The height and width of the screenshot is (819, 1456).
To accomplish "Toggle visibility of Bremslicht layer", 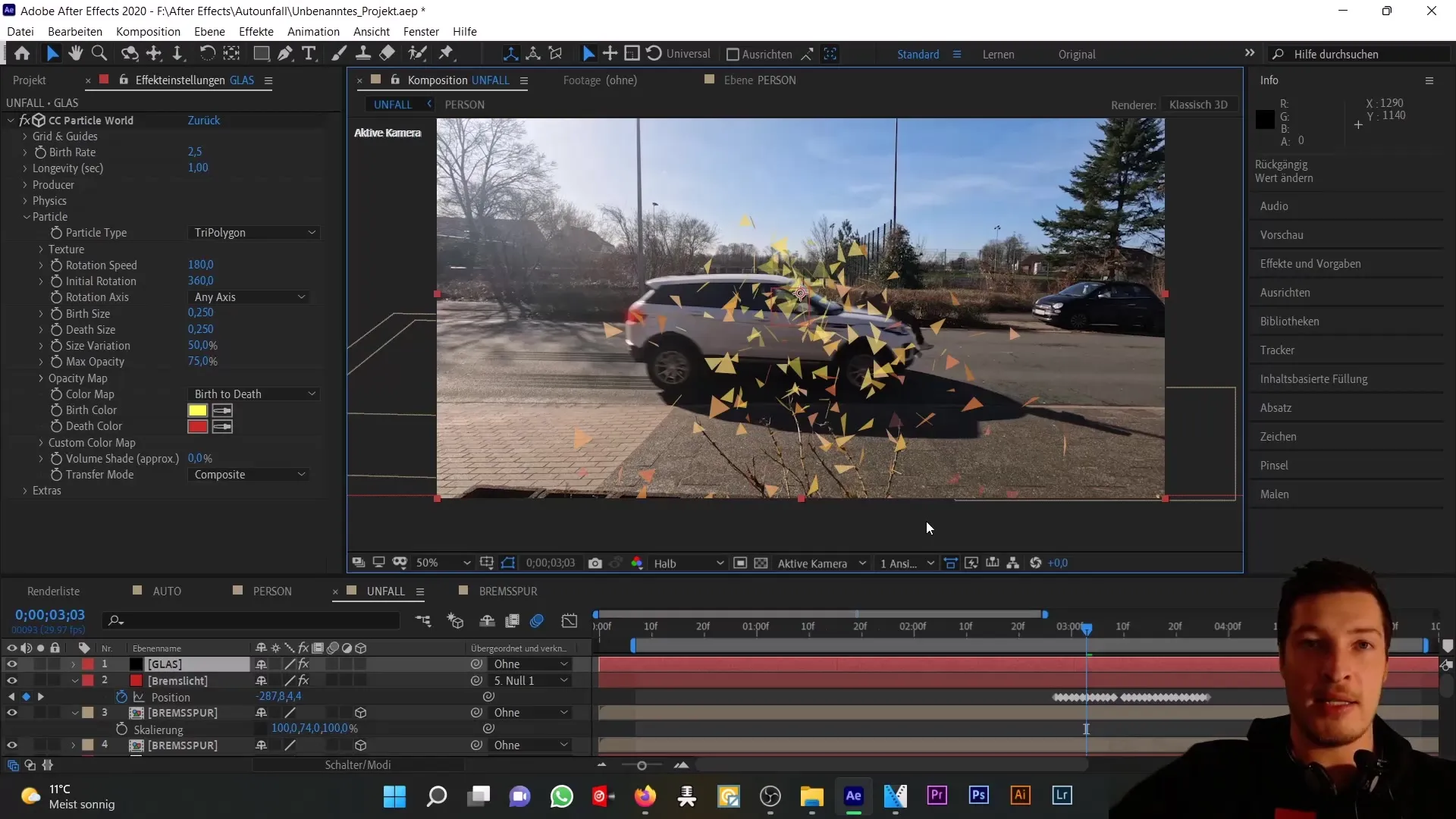I will click(12, 680).
